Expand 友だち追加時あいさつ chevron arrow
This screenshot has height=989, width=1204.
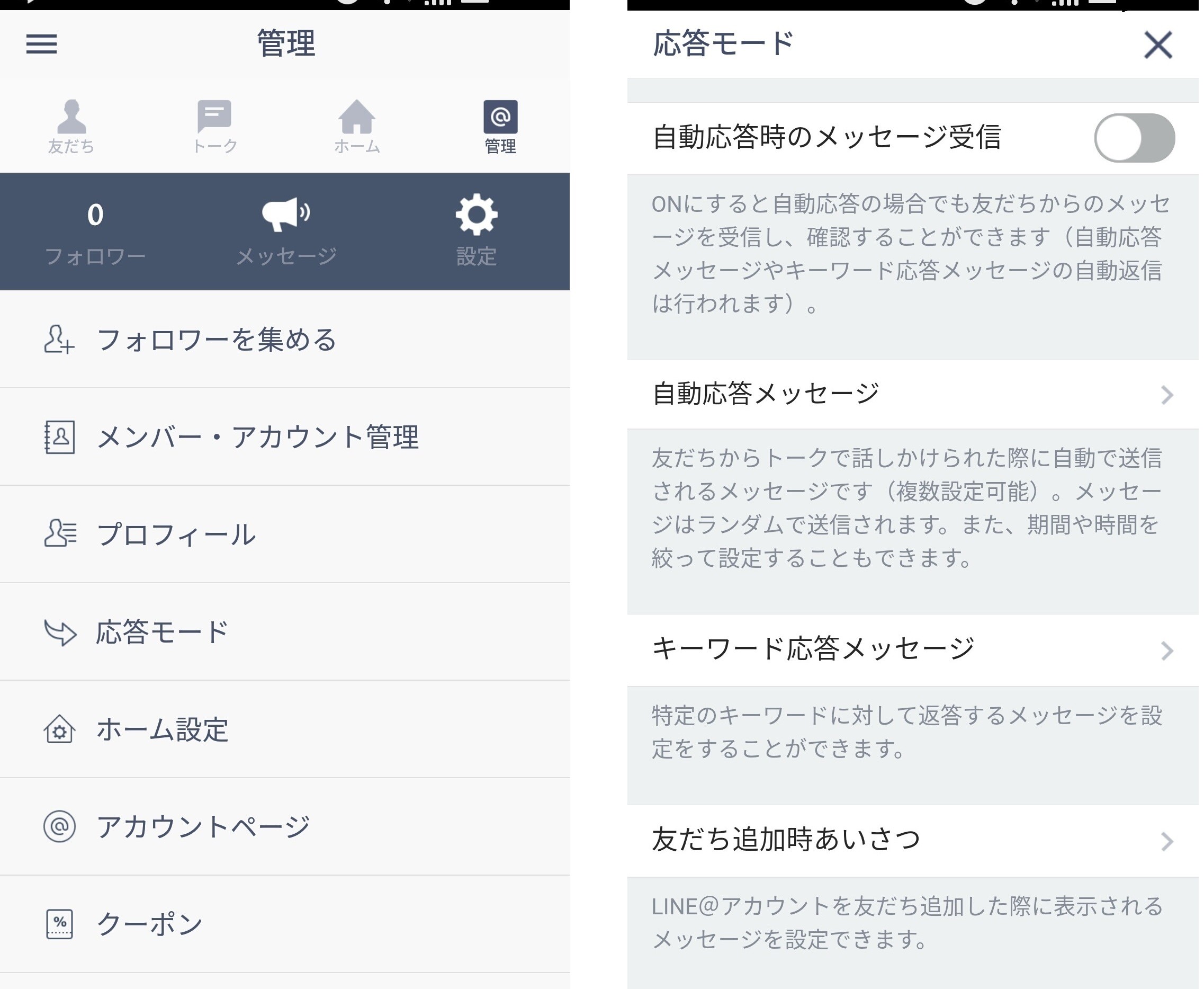click(x=1166, y=841)
